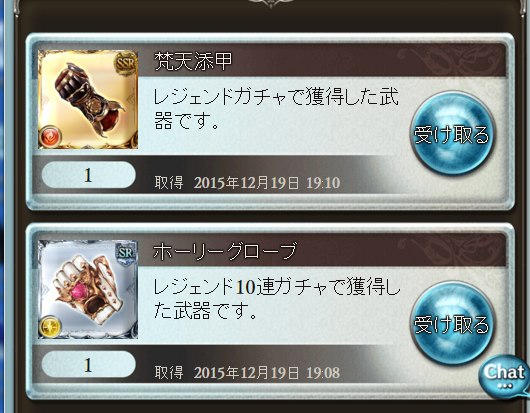Select the ホーリーグローブ title bar
Viewport: 530px width, 413px height.
tap(321, 251)
